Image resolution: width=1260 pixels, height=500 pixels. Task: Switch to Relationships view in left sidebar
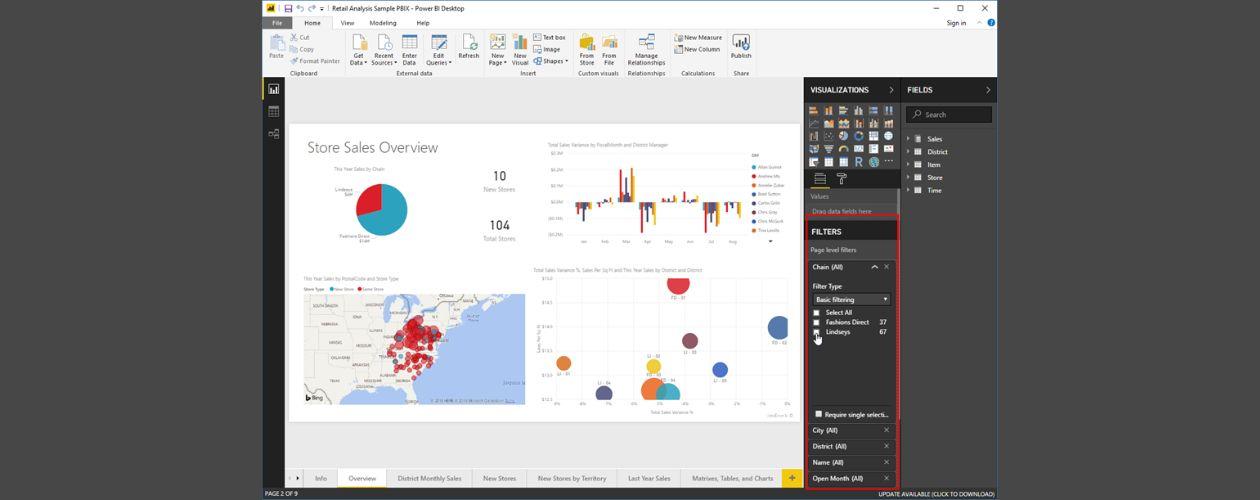coord(274,133)
